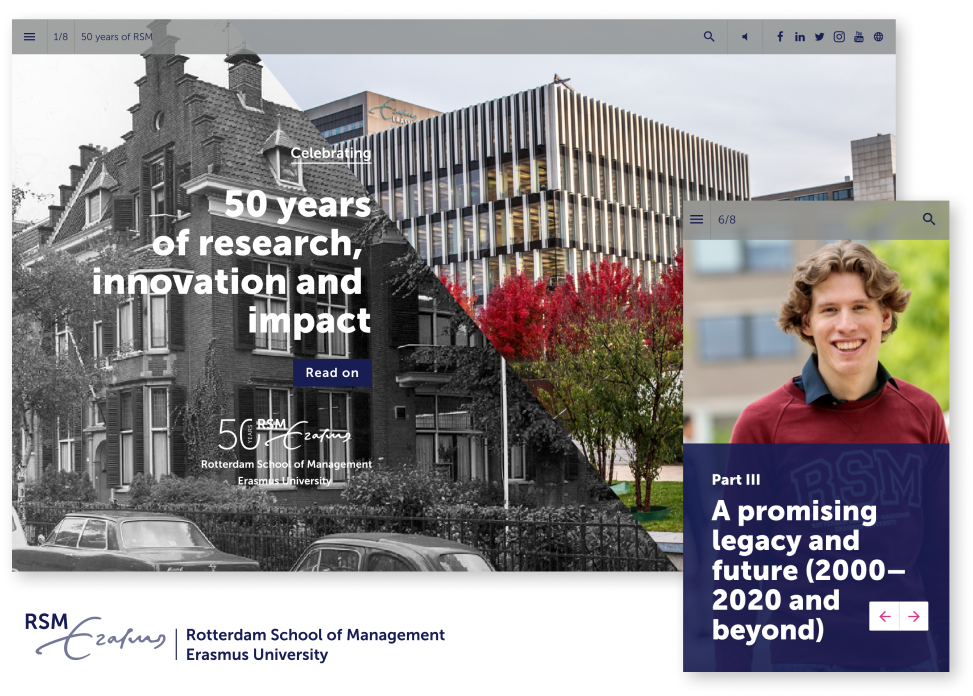
Task: Open the YouTube channel icon
Action: [x=858, y=36]
